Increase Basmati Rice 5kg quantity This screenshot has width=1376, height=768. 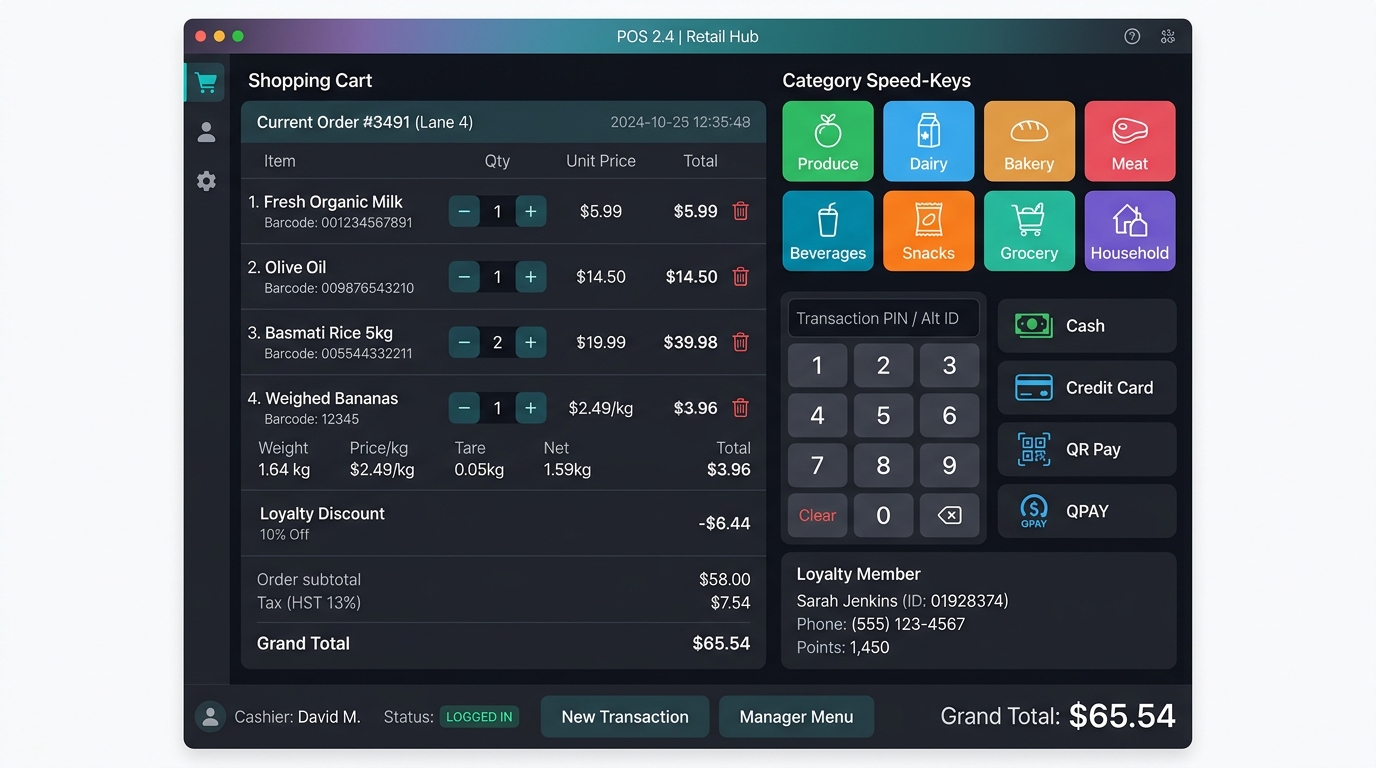point(530,342)
